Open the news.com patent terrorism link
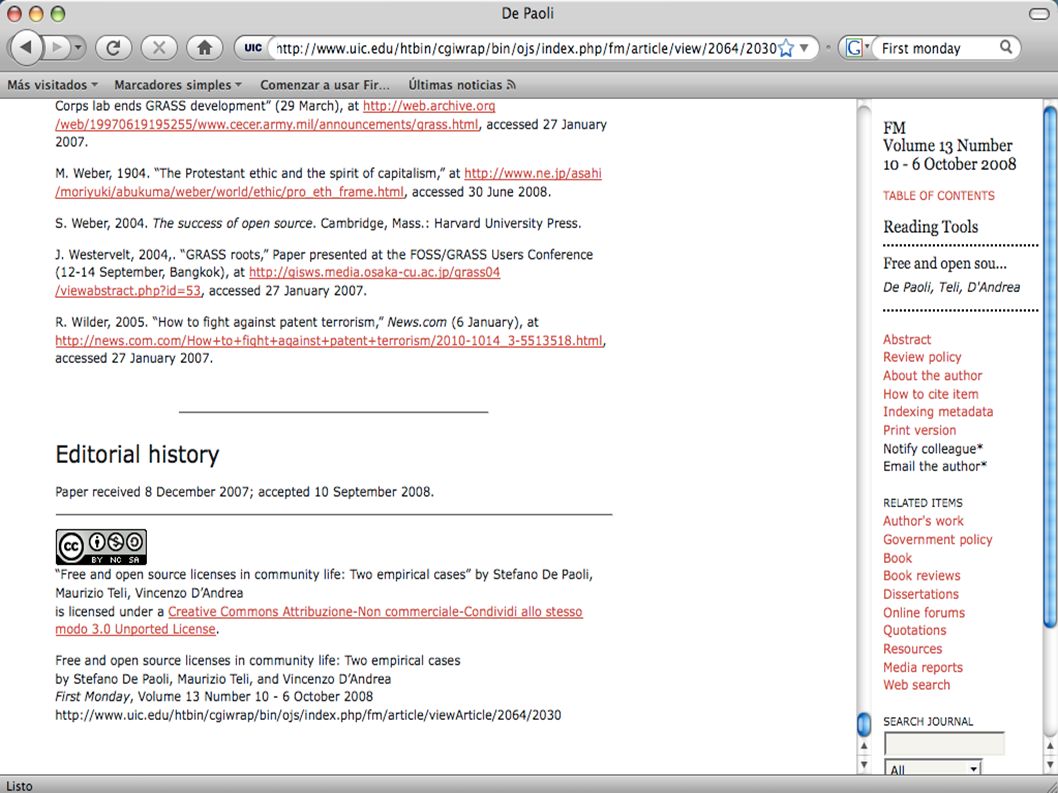The image size is (1058, 793). coord(329,341)
